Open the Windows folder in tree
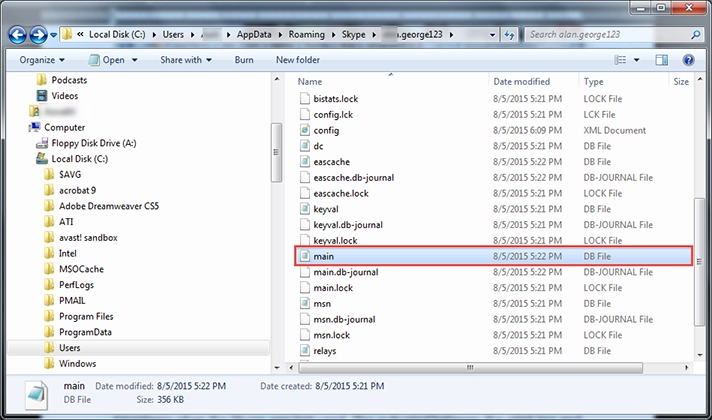Screen dimensions: 712x420 70,364
